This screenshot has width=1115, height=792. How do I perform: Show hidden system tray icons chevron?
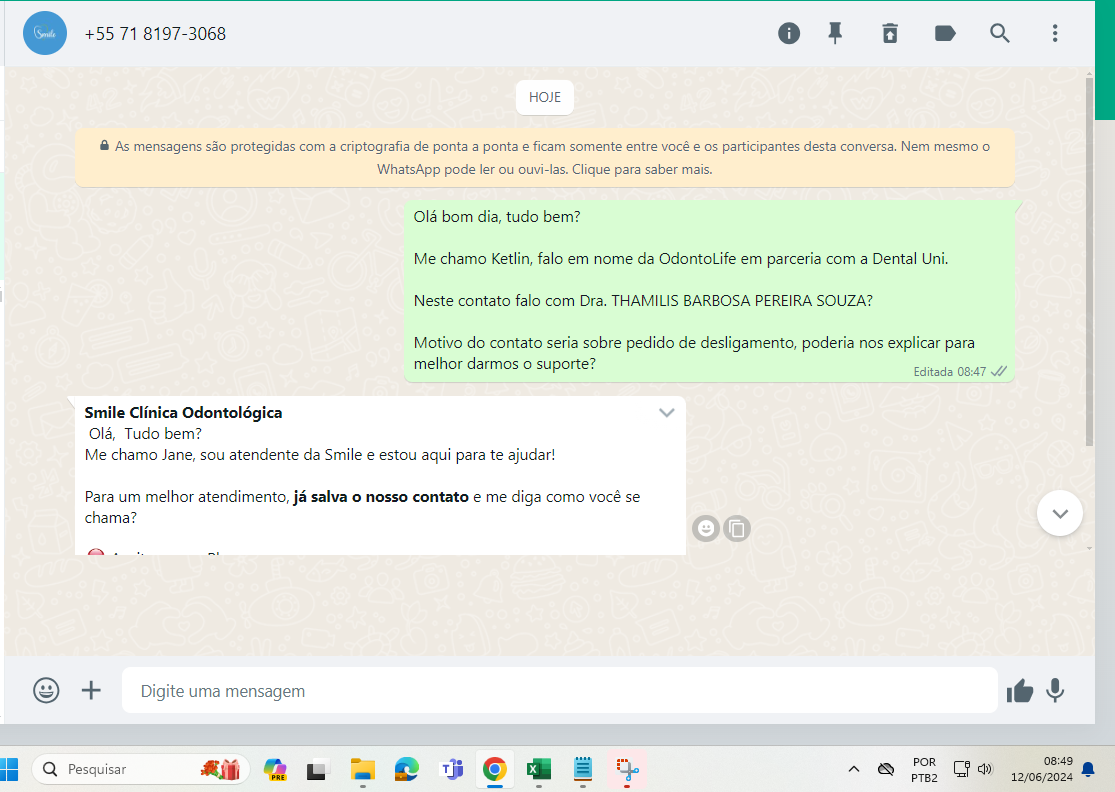854,769
